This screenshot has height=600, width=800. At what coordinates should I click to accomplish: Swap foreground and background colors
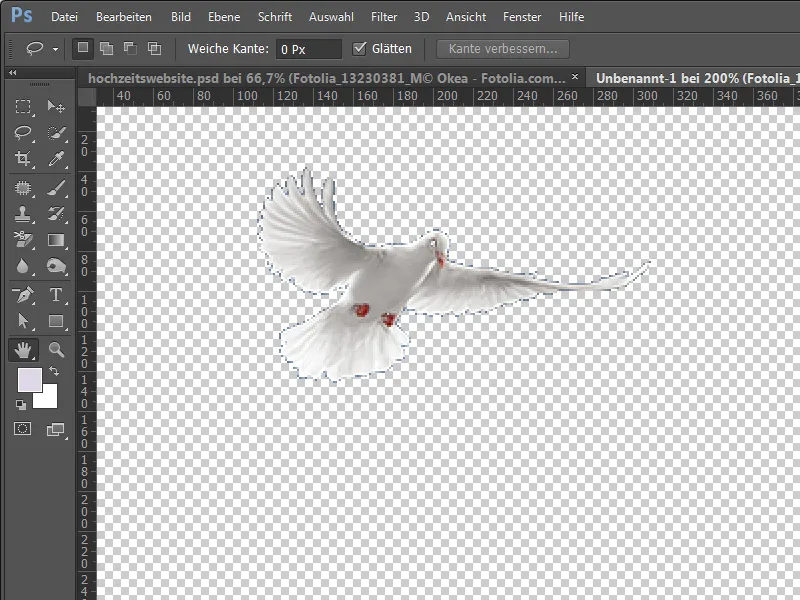coord(54,371)
